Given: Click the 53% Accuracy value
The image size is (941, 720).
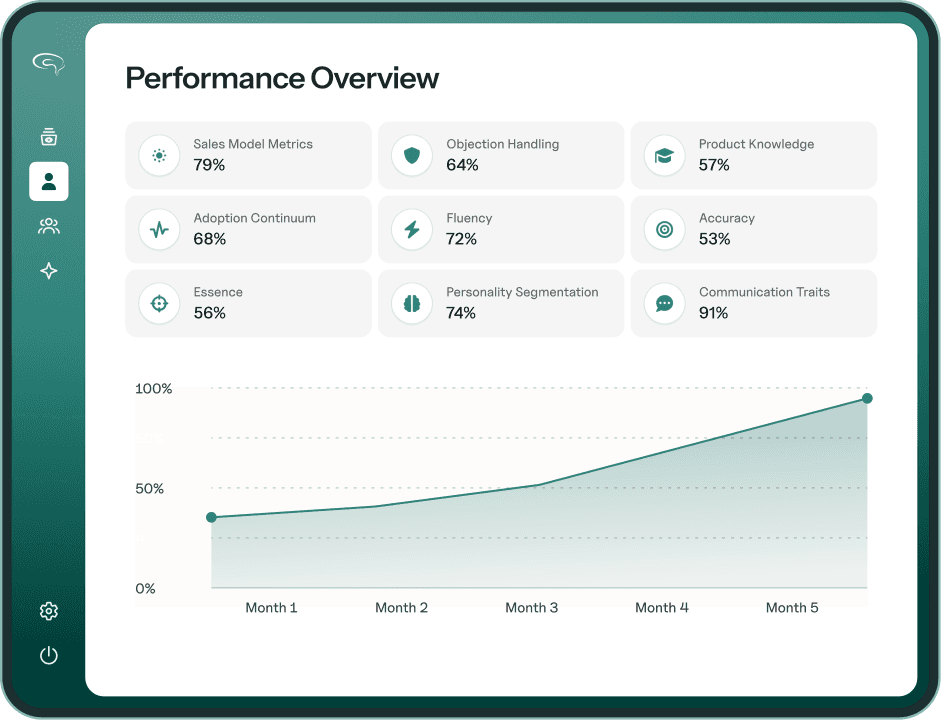Looking at the screenshot, I should 715,239.
